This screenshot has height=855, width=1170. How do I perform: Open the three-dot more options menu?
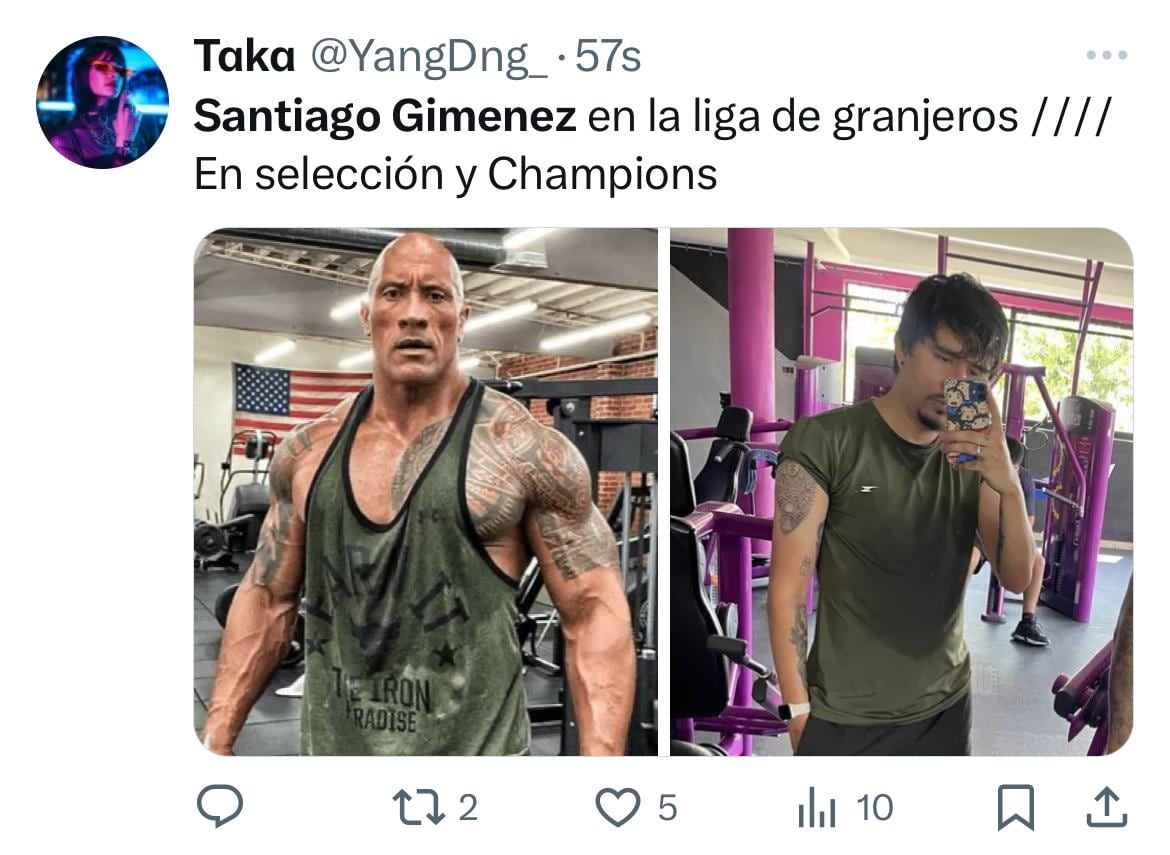(1107, 55)
